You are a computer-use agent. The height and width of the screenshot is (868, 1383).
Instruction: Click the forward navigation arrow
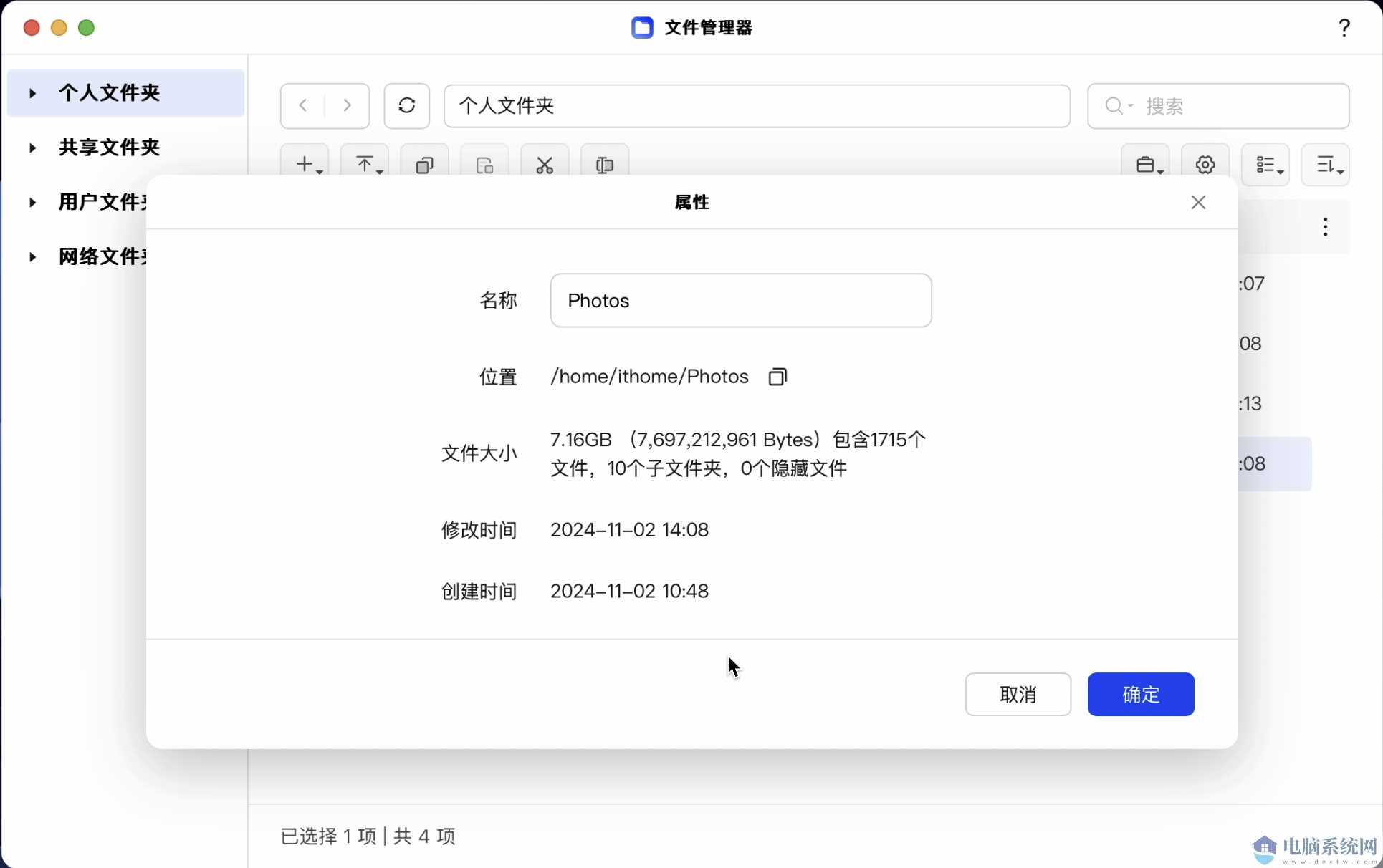347,106
